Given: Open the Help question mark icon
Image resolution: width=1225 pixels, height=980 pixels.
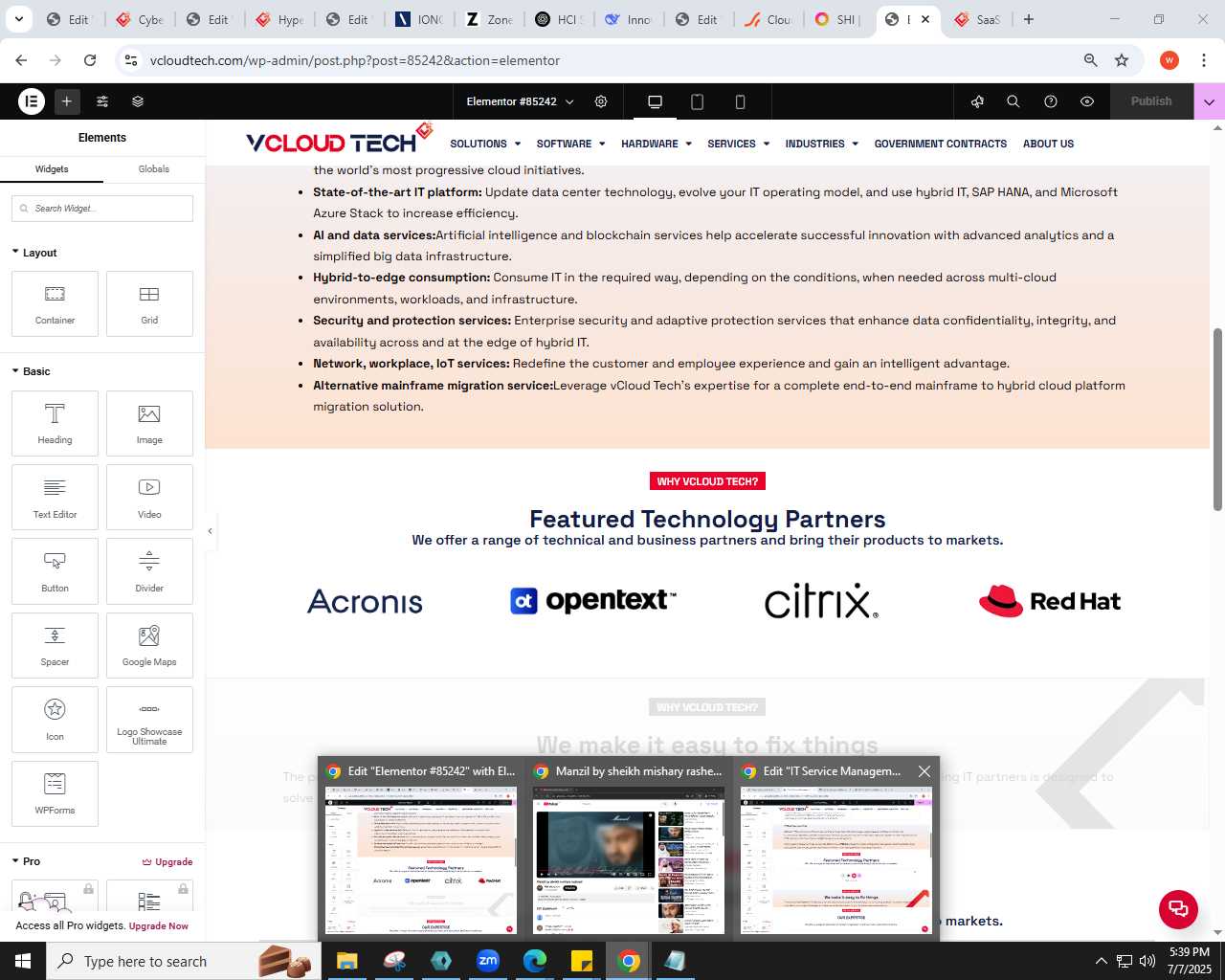Looking at the screenshot, I should [1051, 101].
